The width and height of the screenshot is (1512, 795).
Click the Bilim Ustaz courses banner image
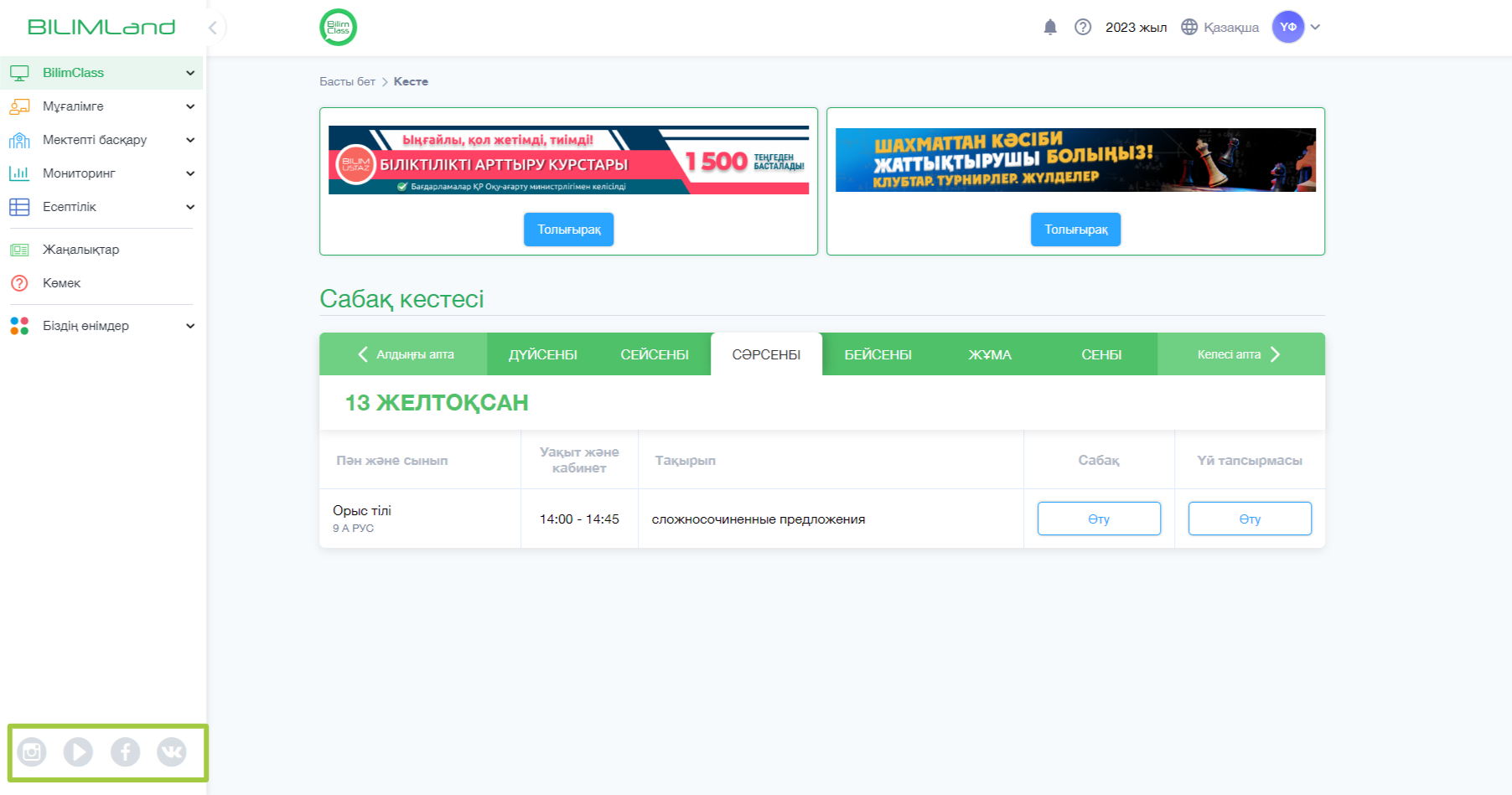(569, 160)
